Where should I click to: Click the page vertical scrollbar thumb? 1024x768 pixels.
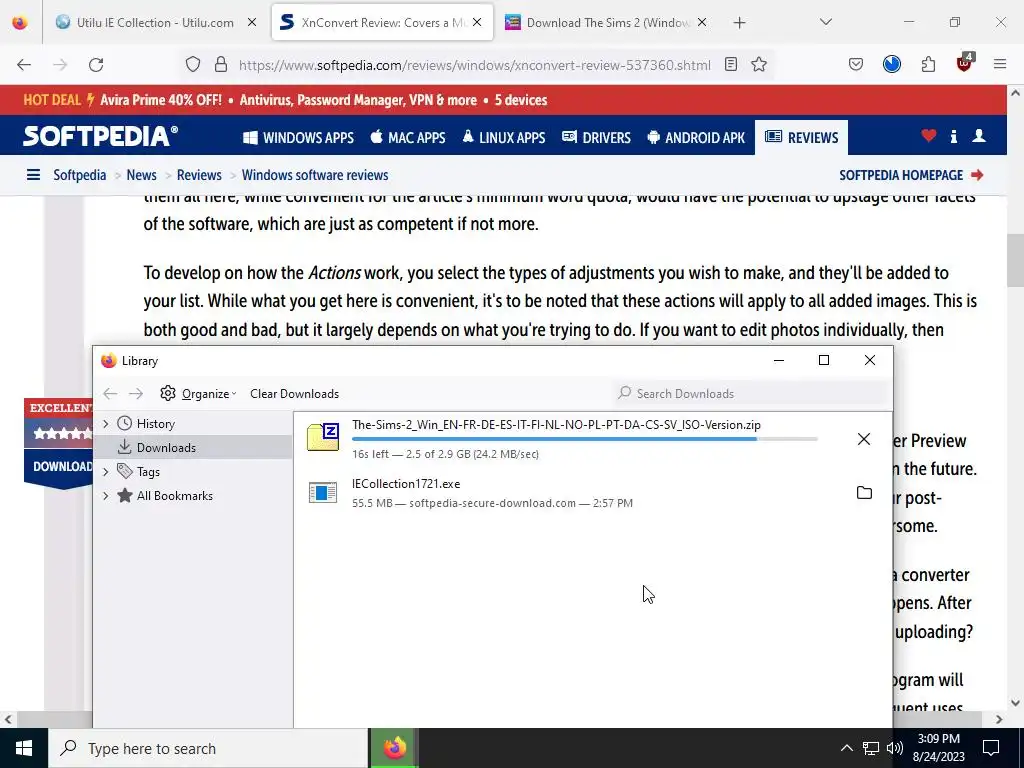click(x=1015, y=260)
